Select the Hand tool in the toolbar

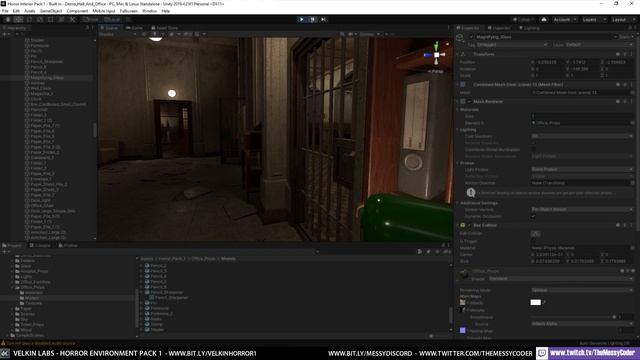[7, 20]
